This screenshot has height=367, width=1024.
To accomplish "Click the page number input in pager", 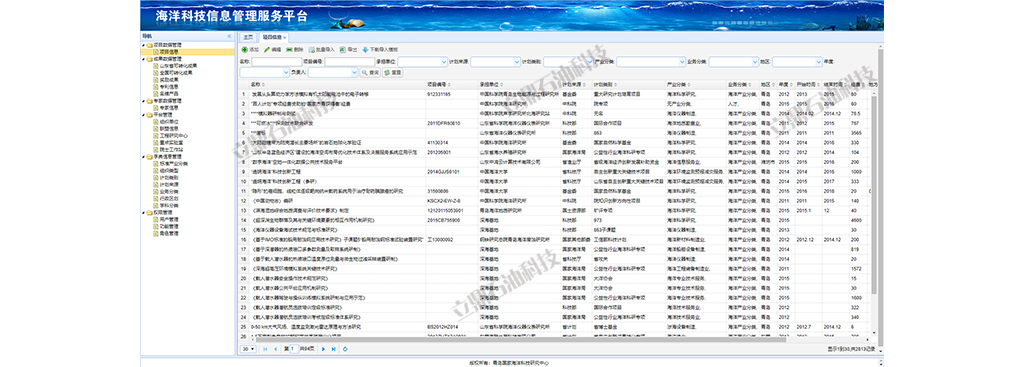I will pos(294,349).
